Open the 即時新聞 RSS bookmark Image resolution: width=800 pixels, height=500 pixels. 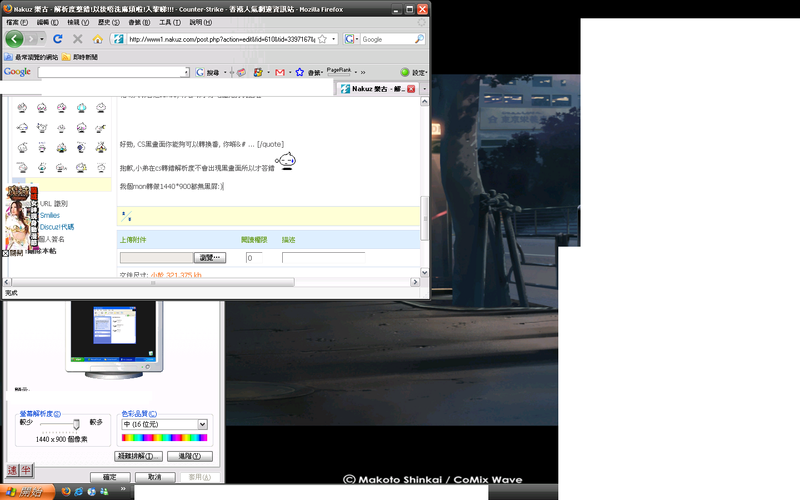pyautogui.click(x=80, y=57)
